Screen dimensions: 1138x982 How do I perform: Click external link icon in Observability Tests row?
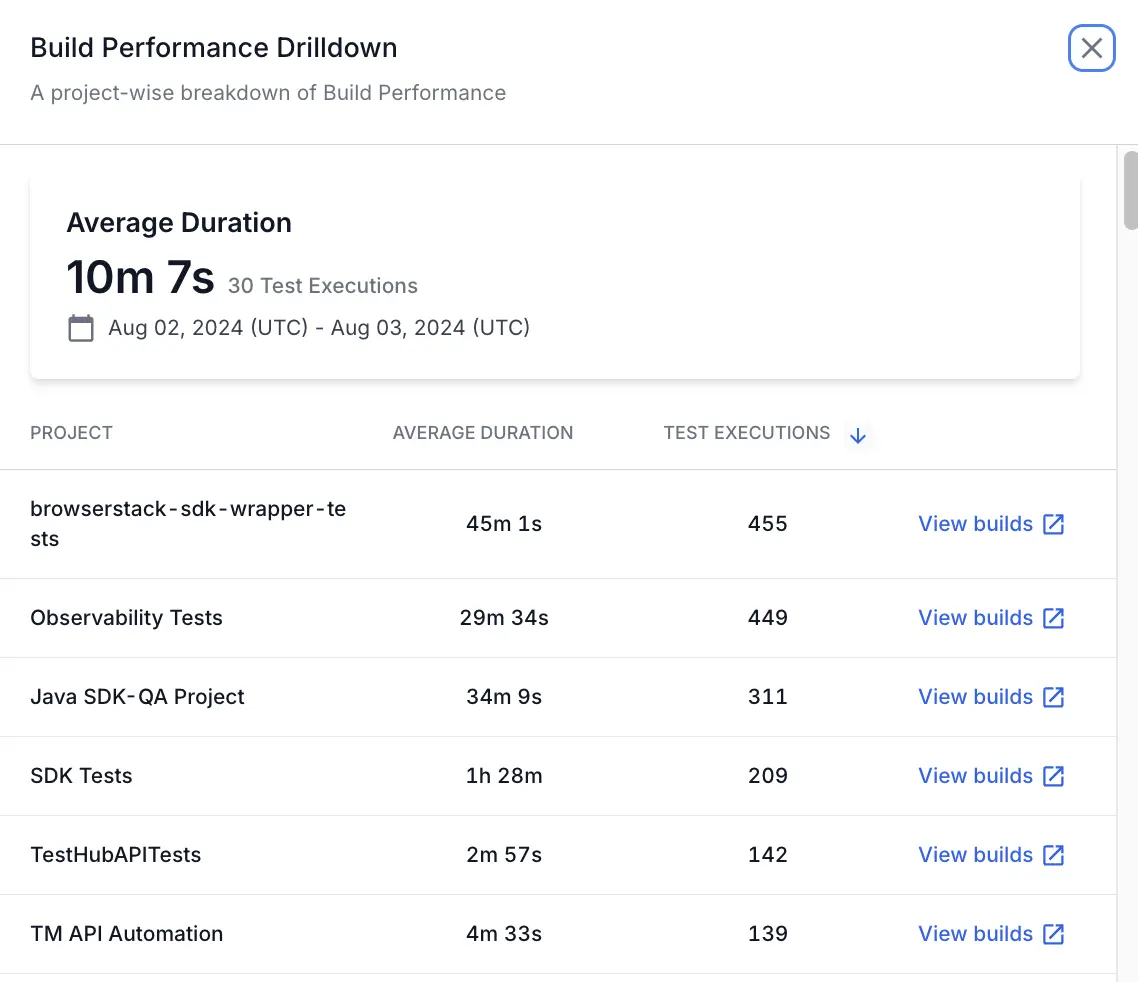click(x=1054, y=618)
